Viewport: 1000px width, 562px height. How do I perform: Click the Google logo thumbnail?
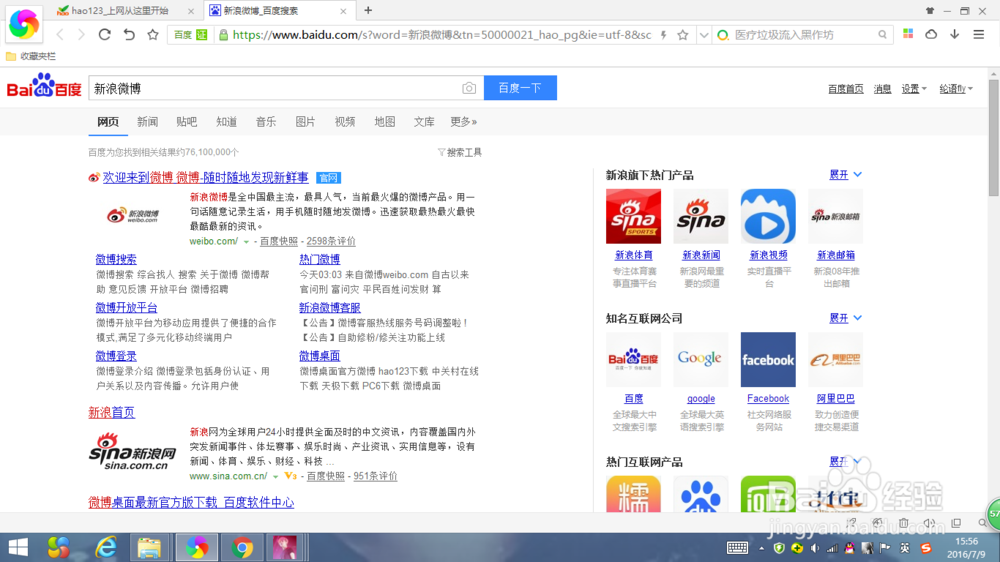pyautogui.click(x=700, y=359)
